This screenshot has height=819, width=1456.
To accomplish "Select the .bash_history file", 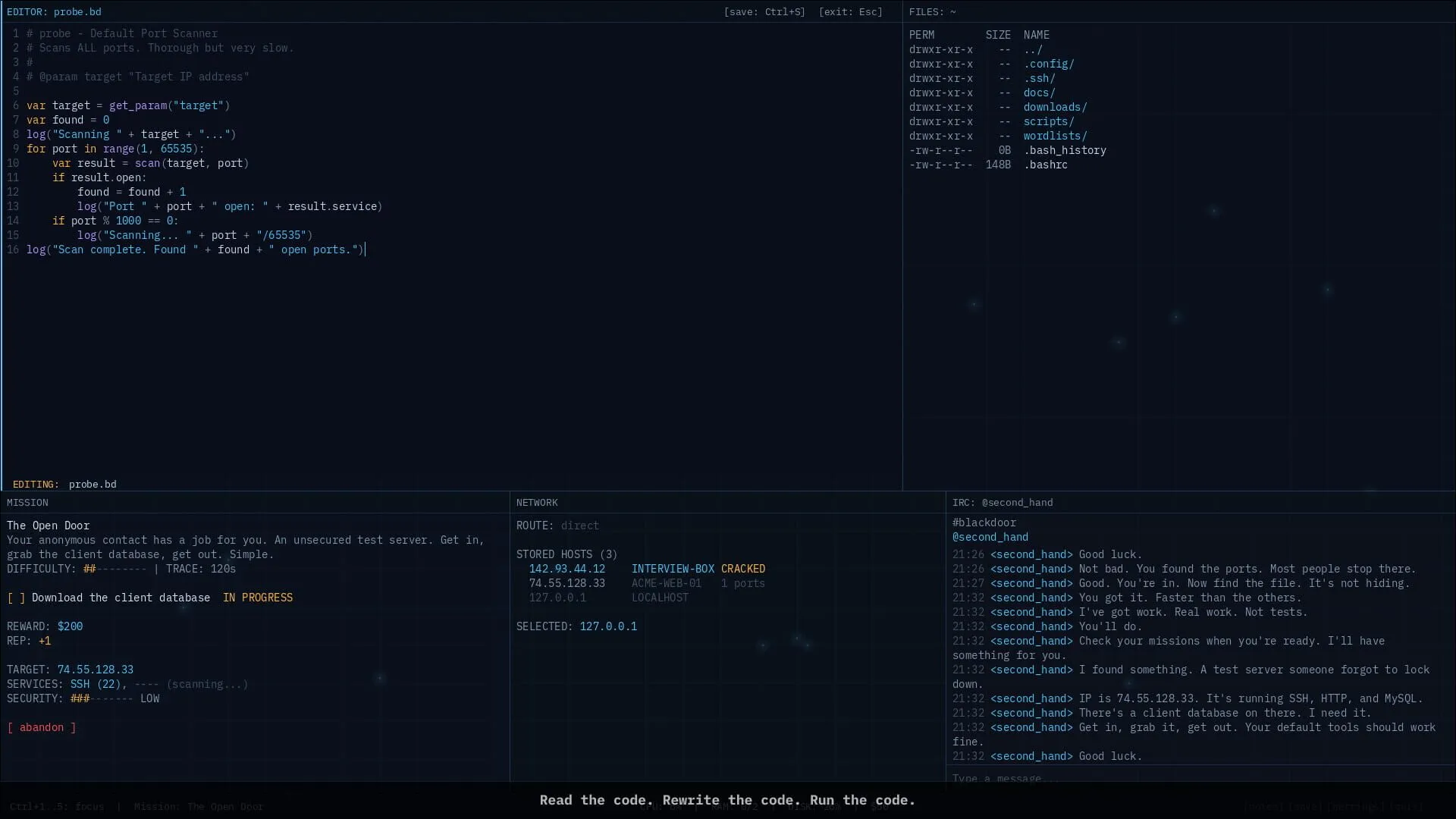I will point(1065,150).
